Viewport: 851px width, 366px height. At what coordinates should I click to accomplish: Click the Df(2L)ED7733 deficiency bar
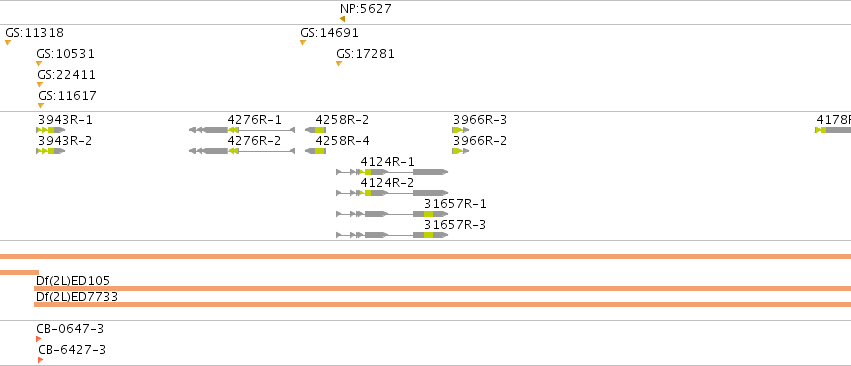pos(442,305)
